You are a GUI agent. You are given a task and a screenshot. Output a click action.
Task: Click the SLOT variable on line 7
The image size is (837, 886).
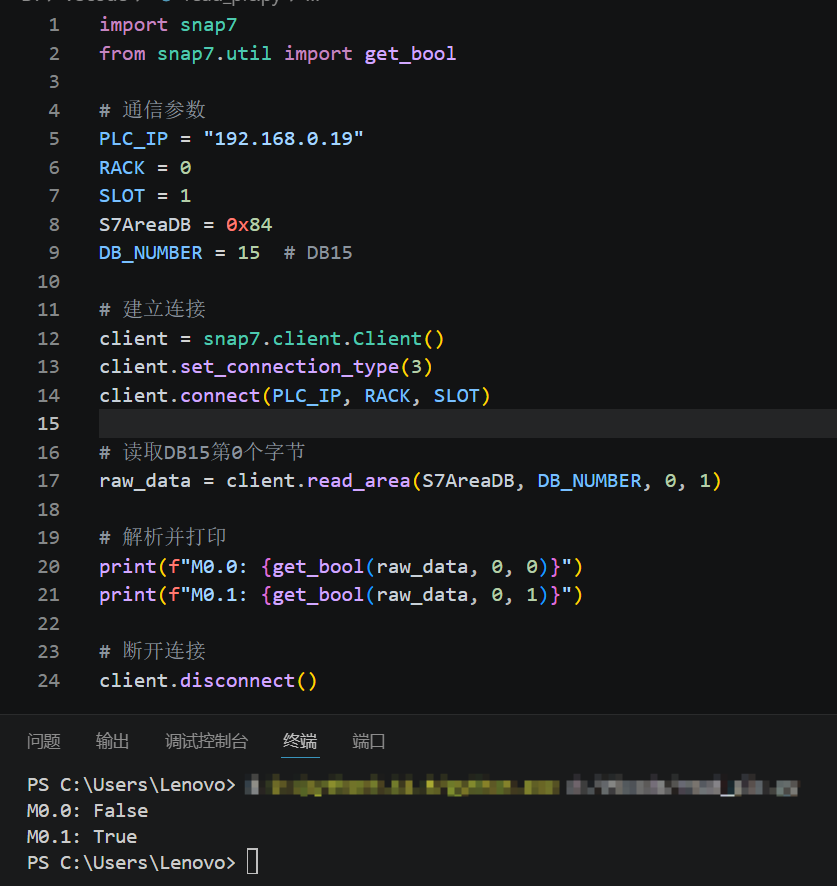122,196
